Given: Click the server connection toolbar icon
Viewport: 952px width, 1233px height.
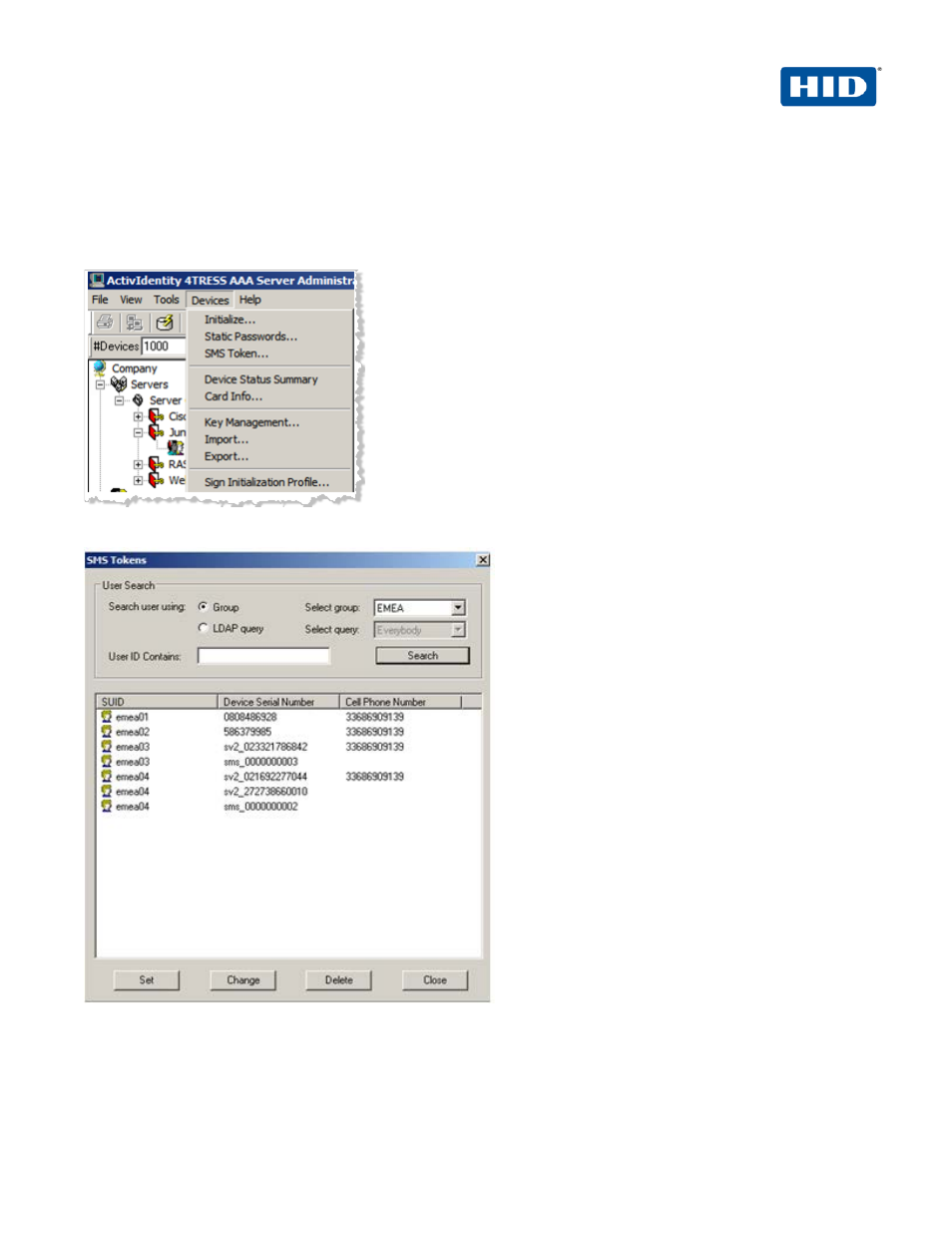Looking at the screenshot, I should [134, 322].
